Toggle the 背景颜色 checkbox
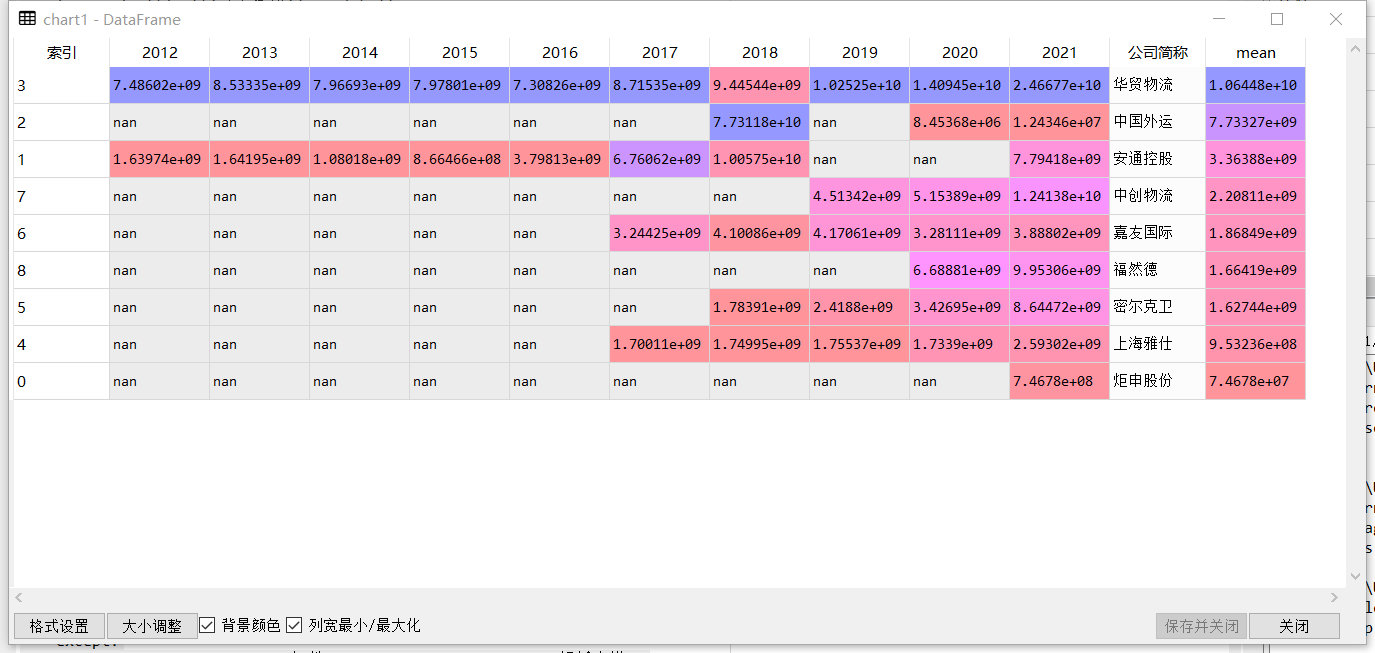1375x653 pixels. tap(208, 625)
